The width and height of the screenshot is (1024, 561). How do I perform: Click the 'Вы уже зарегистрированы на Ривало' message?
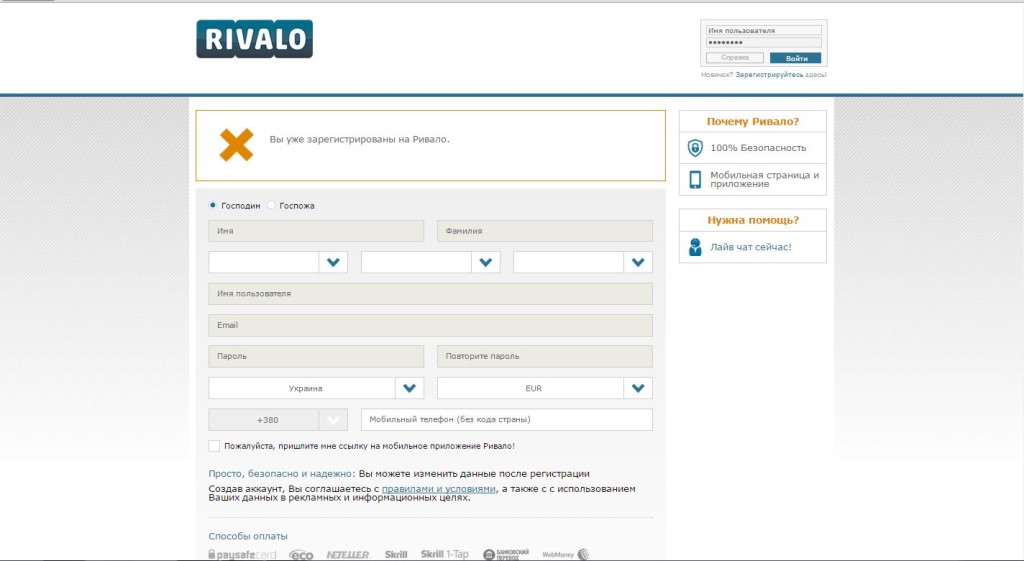tap(359, 139)
